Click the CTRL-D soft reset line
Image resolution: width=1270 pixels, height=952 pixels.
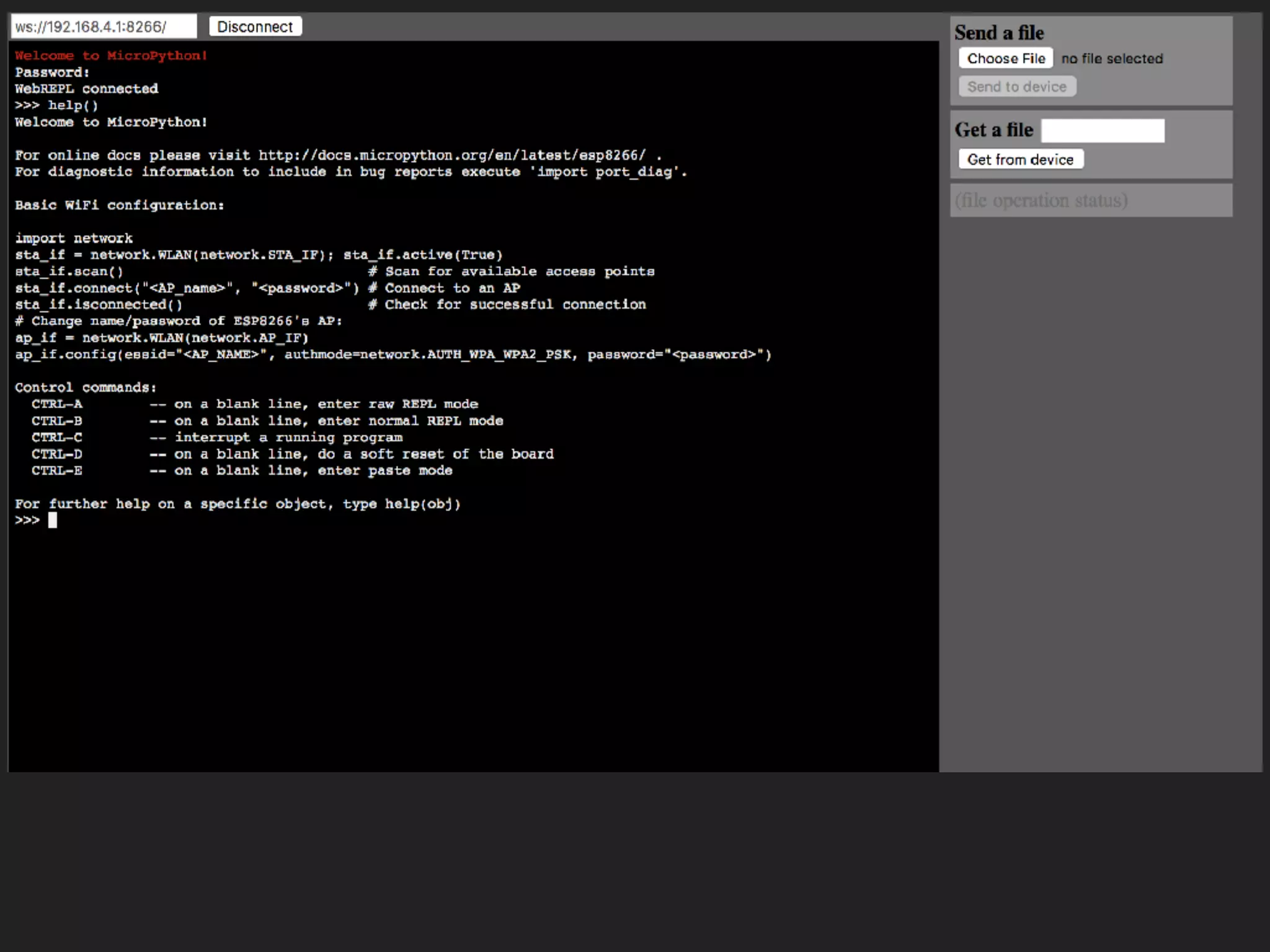[291, 454]
